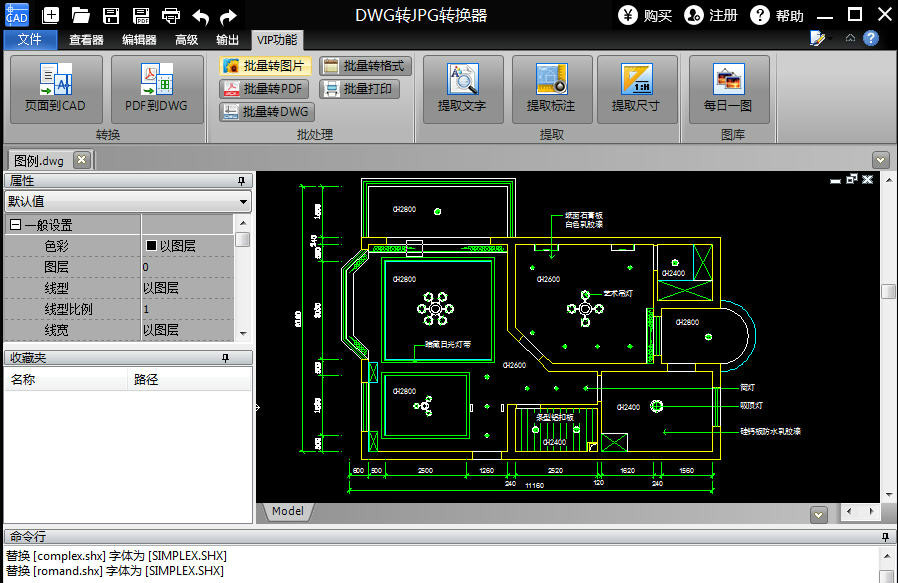The image size is (898, 583).
Task: Click the command line scroll up arrow
Action: click(887, 556)
